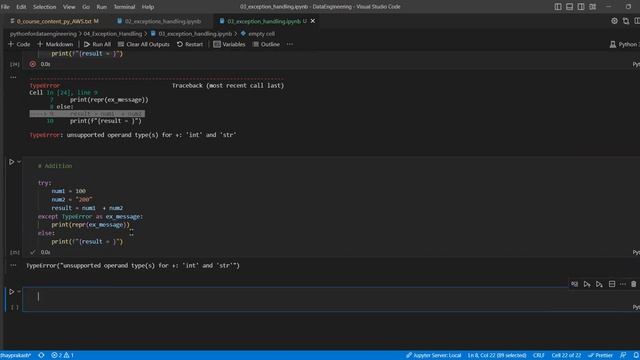Open Customize Layout icon
The image size is (640, 360).
592,7
